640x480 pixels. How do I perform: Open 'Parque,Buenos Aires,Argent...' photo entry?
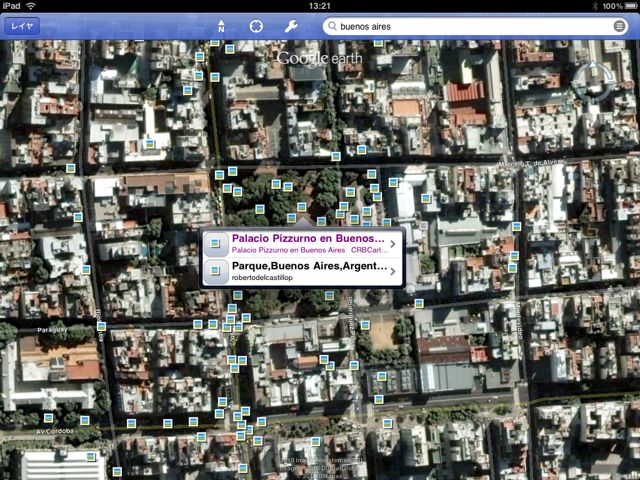(303, 271)
